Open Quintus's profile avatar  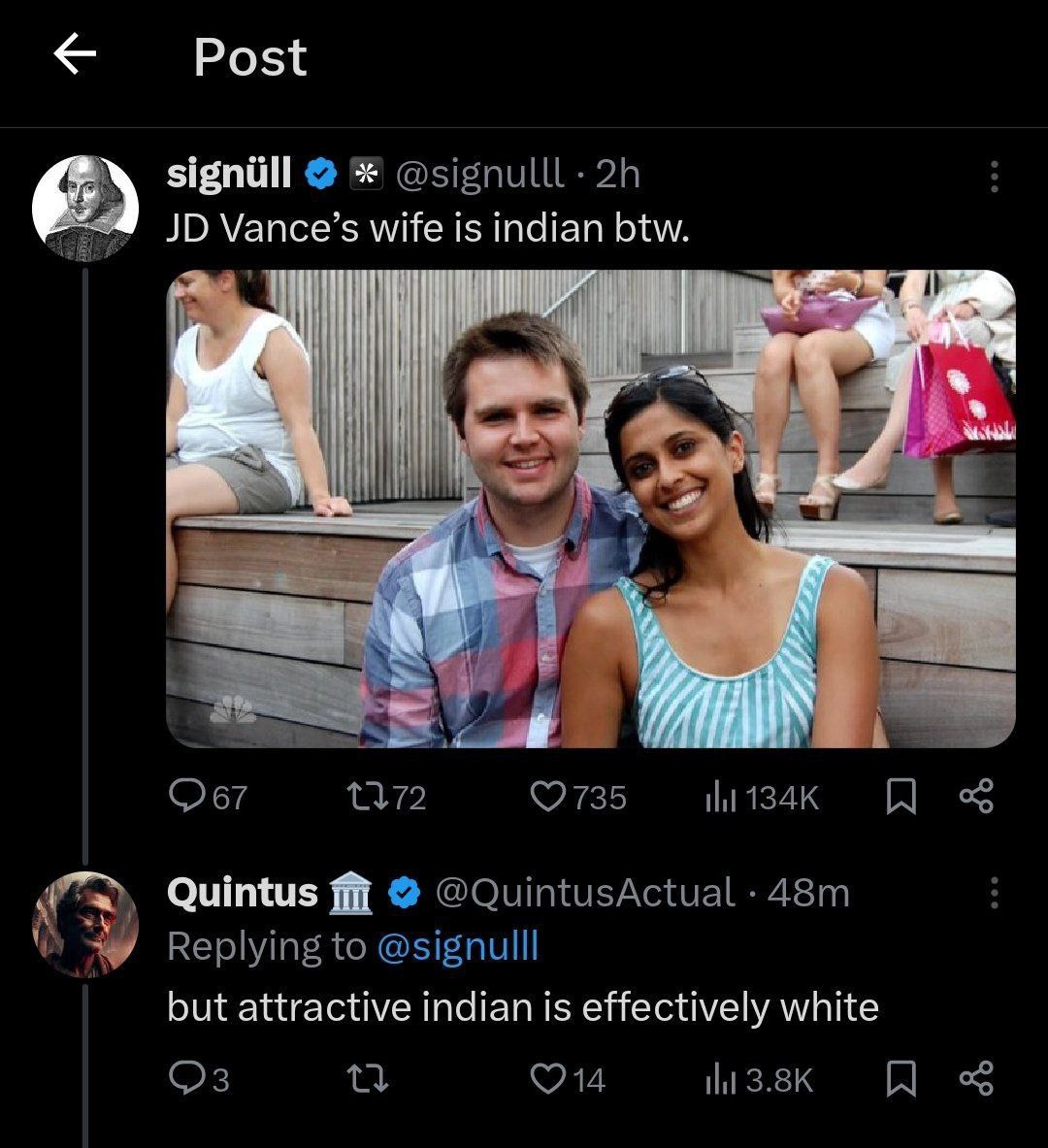coord(85,924)
